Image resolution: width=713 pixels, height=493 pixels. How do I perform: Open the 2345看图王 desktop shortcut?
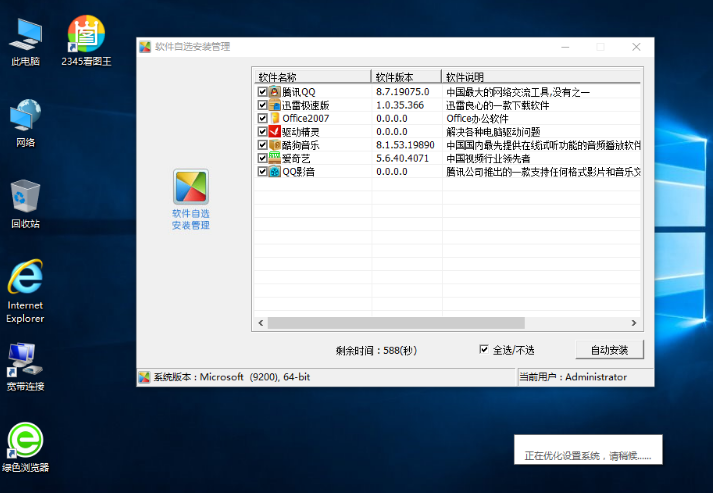pos(86,42)
